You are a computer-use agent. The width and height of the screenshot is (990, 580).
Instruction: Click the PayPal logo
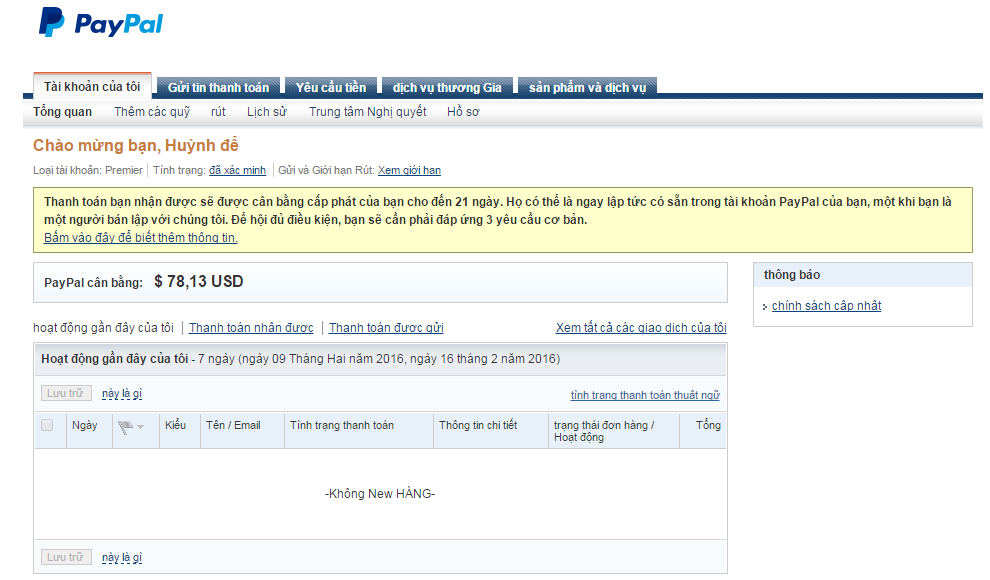[101, 22]
